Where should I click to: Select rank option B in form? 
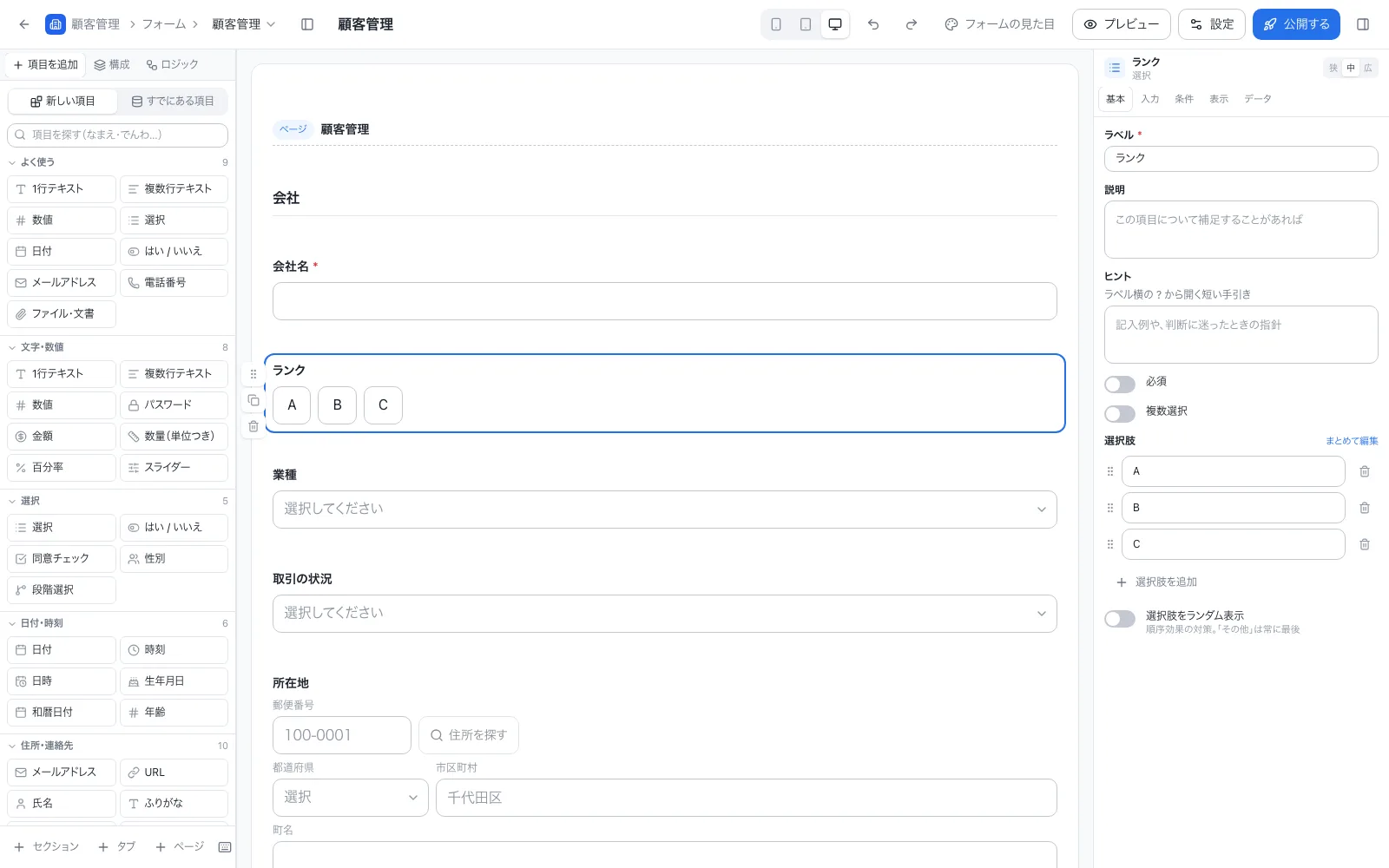(337, 405)
